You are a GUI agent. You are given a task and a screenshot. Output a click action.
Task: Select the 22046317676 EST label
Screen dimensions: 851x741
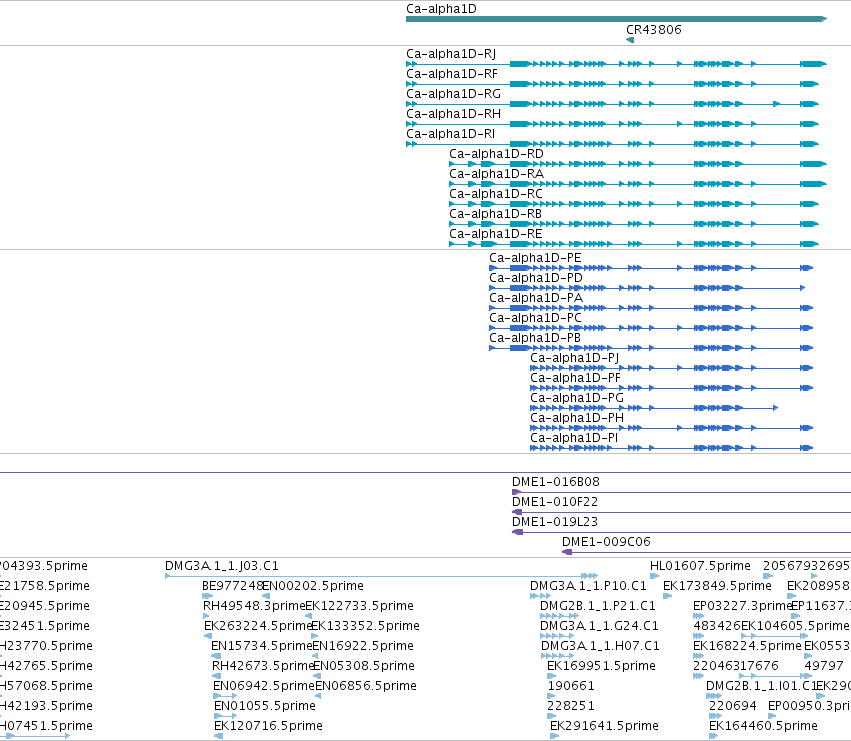(x=736, y=666)
